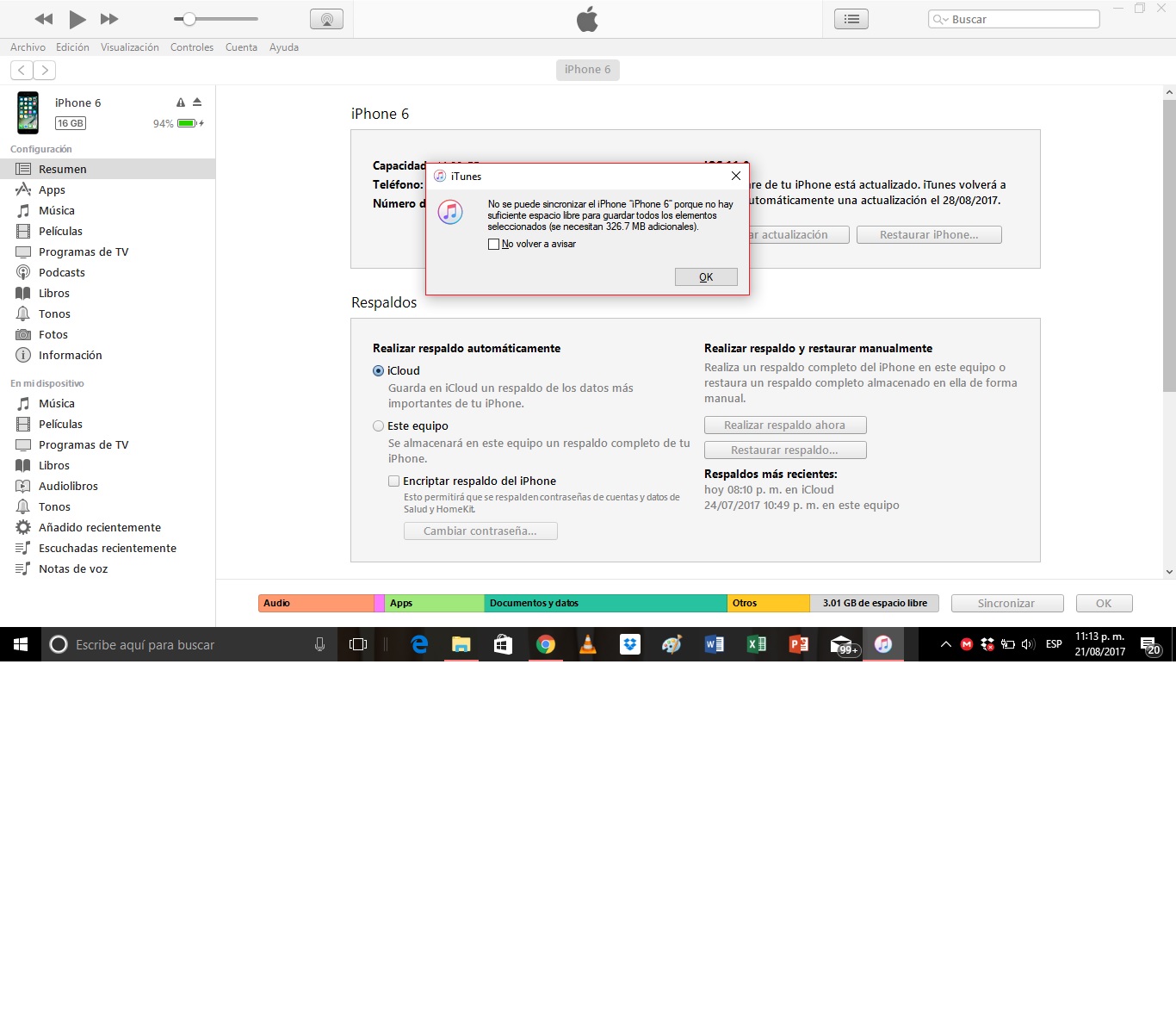Viewport: 1176px width, 1012px height.
Task: Click the Documentos y datos storage segment
Action: click(606, 603)
